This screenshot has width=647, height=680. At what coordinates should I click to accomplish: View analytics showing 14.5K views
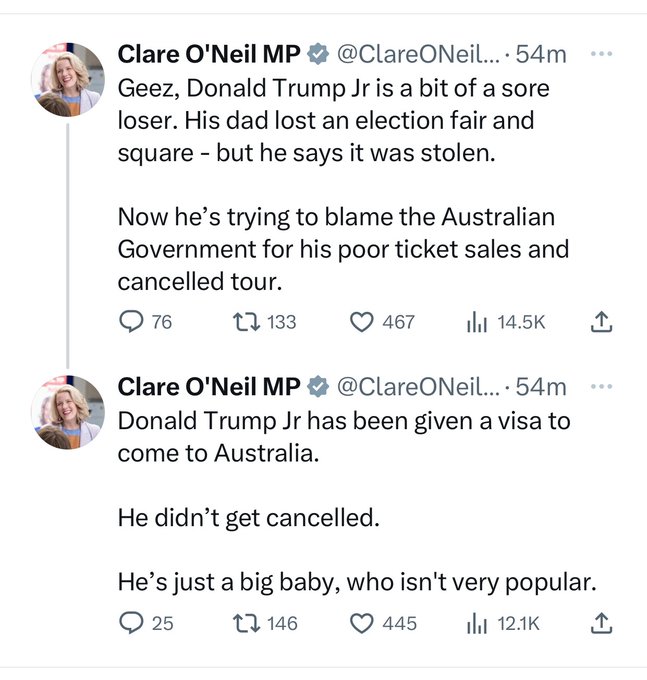coord(476,321)
